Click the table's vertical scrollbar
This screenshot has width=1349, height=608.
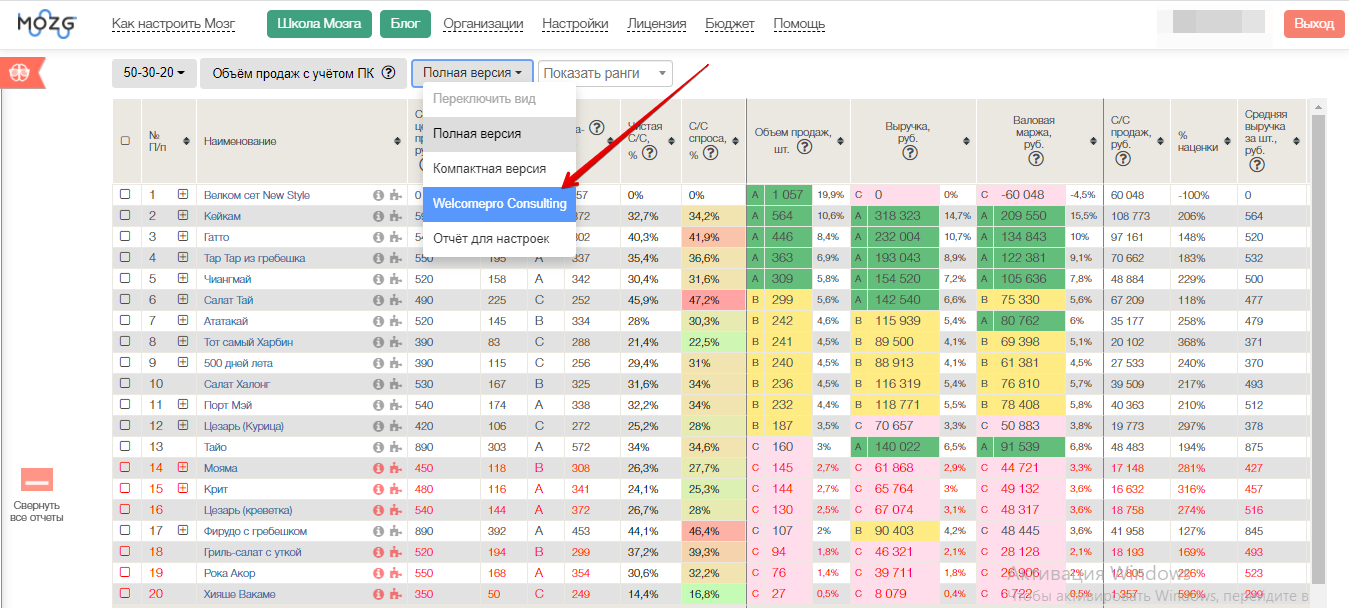coord(1318,350)
